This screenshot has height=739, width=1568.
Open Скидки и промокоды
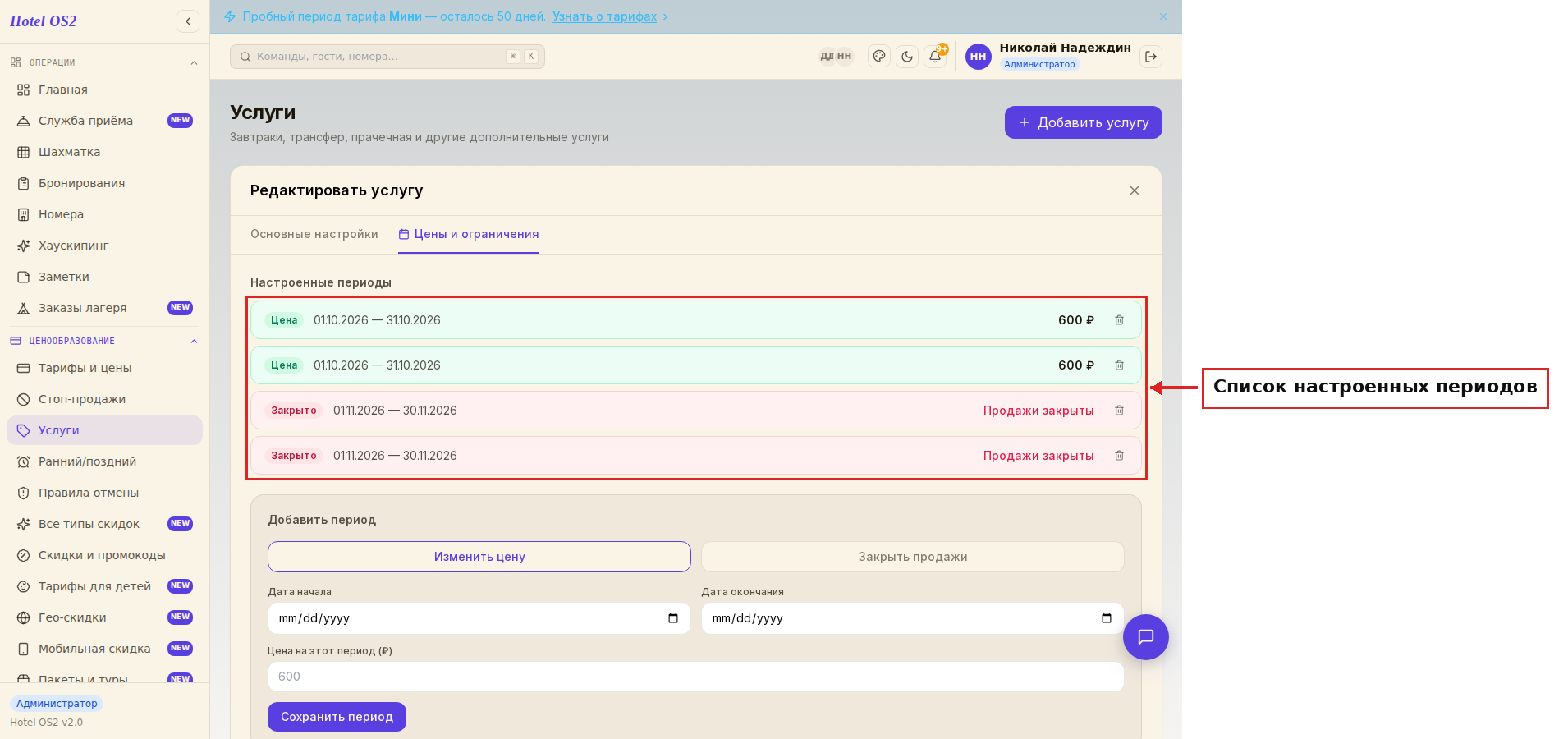click(x=104, y=555)
